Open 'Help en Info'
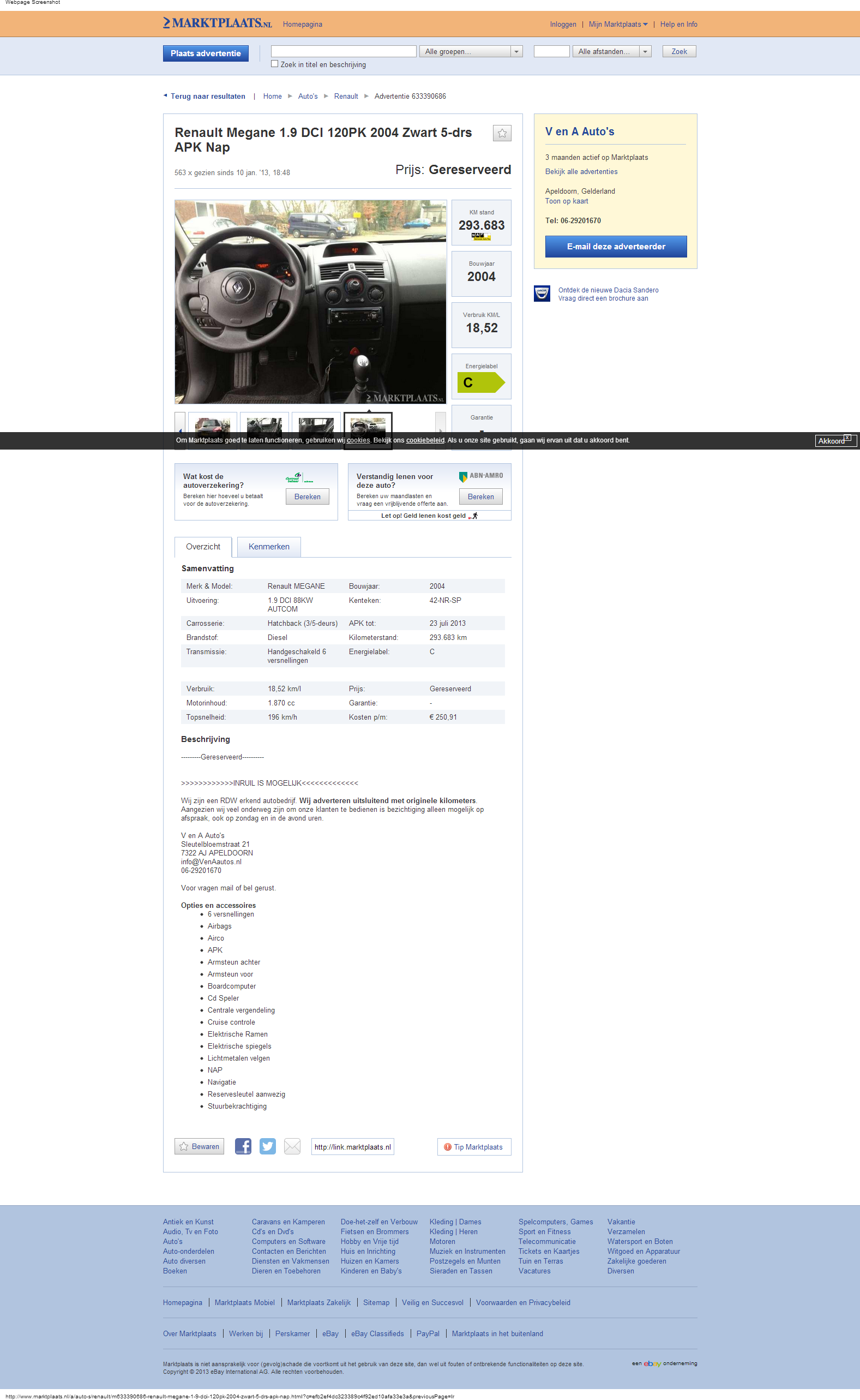The image size is (860, 1400). point(678,24)
